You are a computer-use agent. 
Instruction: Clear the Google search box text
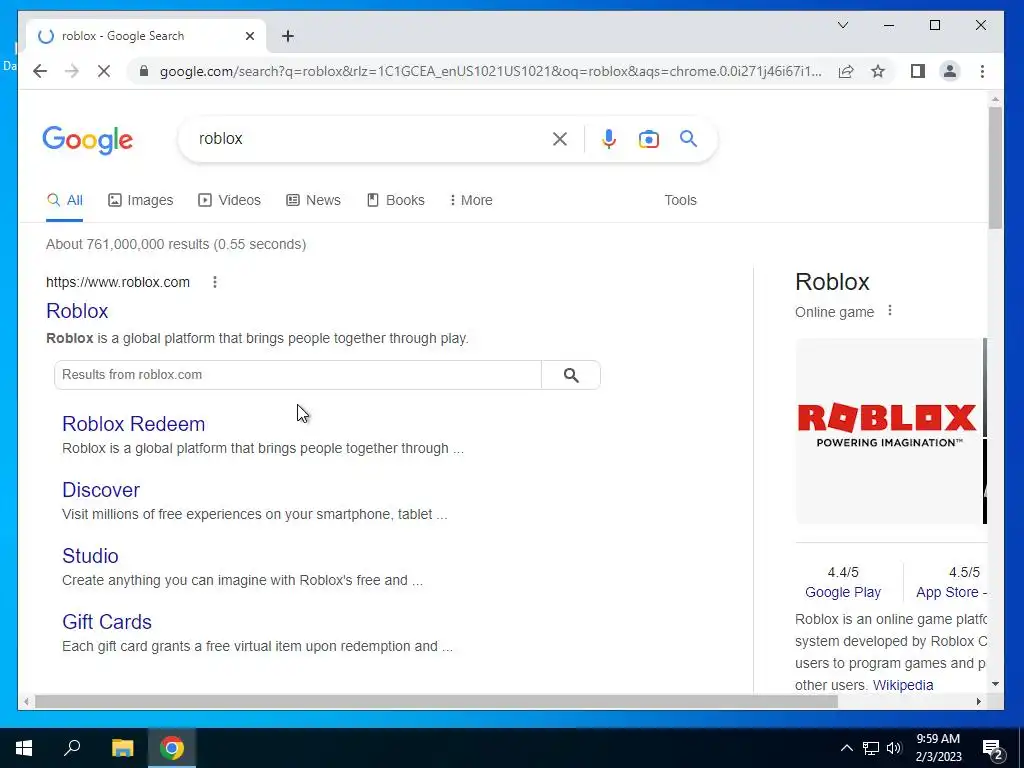point(560,138)
